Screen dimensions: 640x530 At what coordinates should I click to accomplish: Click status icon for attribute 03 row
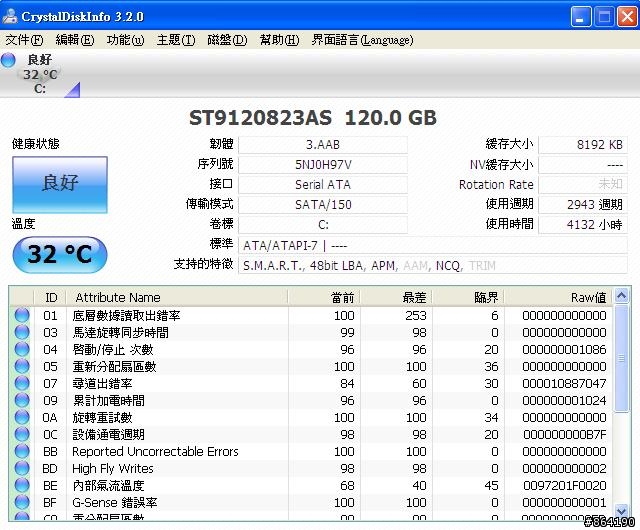pyautogui.click(x=22, y=332)
